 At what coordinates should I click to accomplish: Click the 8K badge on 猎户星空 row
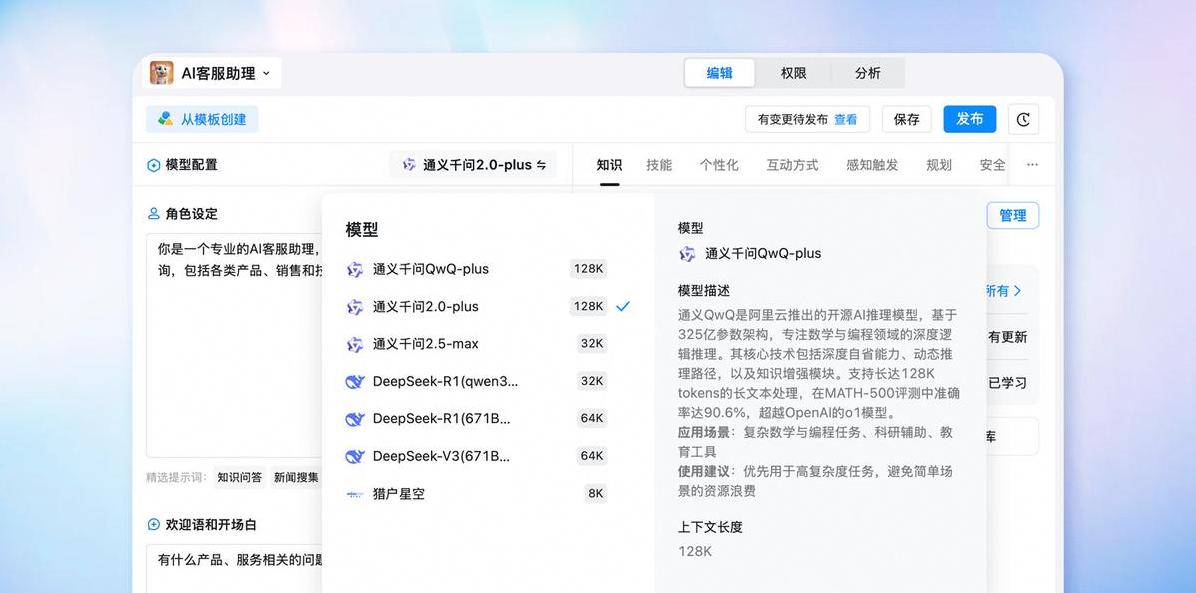pyautogui.click(x=596, y=494)
